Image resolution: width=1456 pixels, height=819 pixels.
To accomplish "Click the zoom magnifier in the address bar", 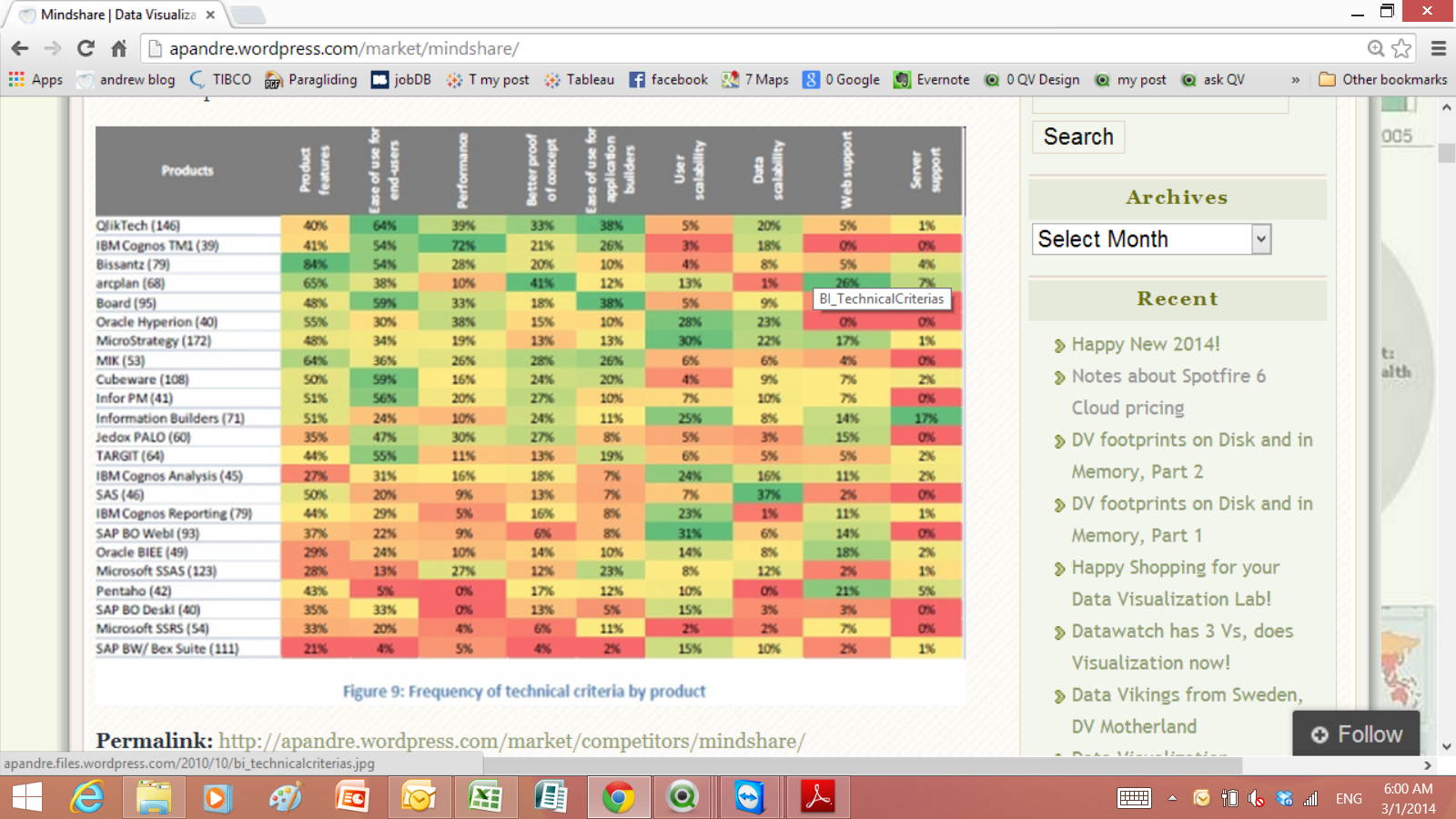I will pyautogui.click(x=1376, y=48).
